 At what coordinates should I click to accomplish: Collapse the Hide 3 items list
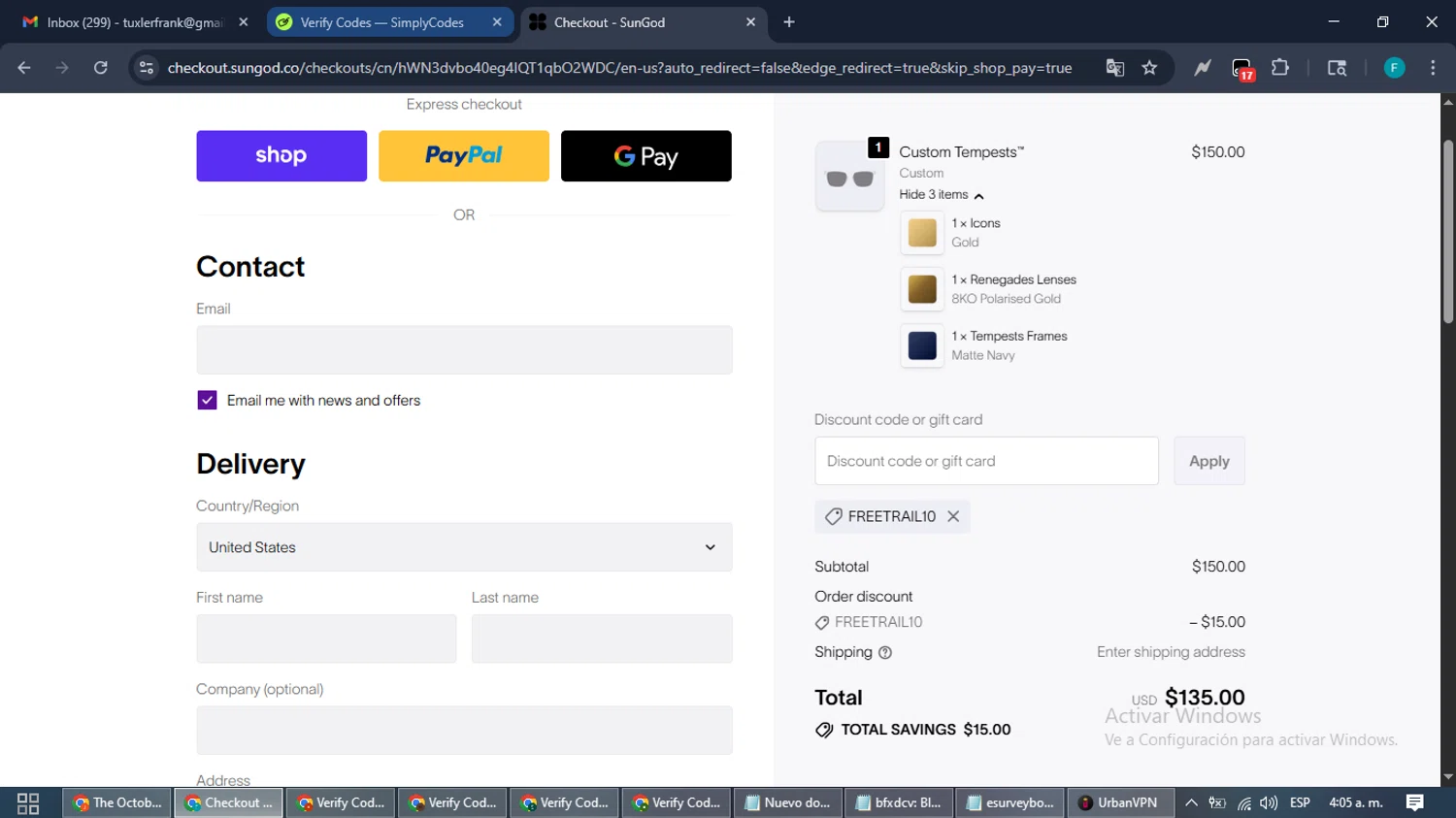pos(942,195)
